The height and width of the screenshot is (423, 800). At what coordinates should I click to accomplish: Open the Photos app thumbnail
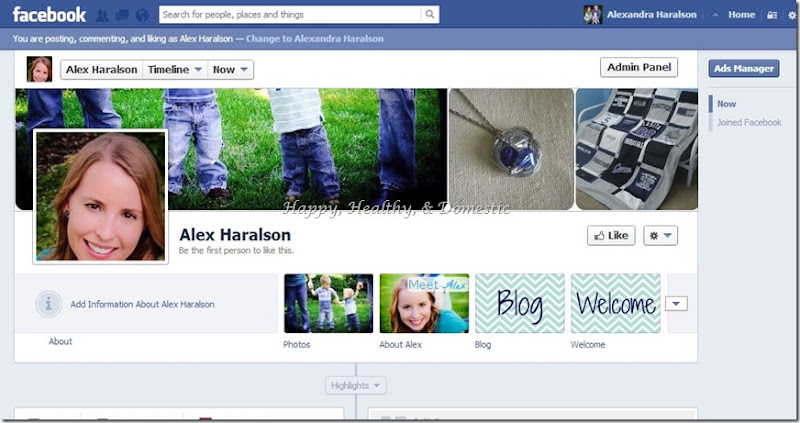point(328,303)
